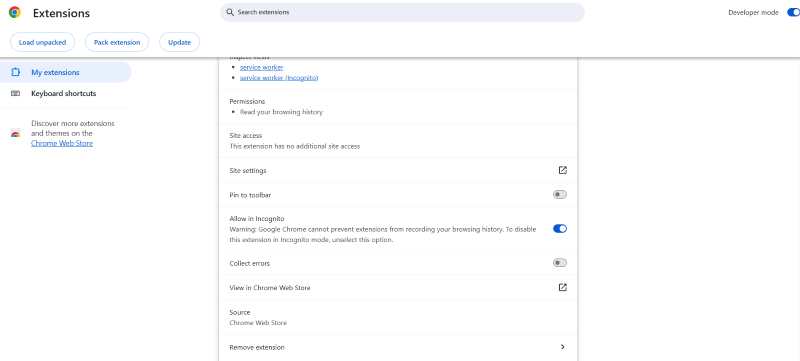Screen dimensions: 800x361
Task: Click the Chrome Web Store rainbow icon
Action: click(15, 134)
